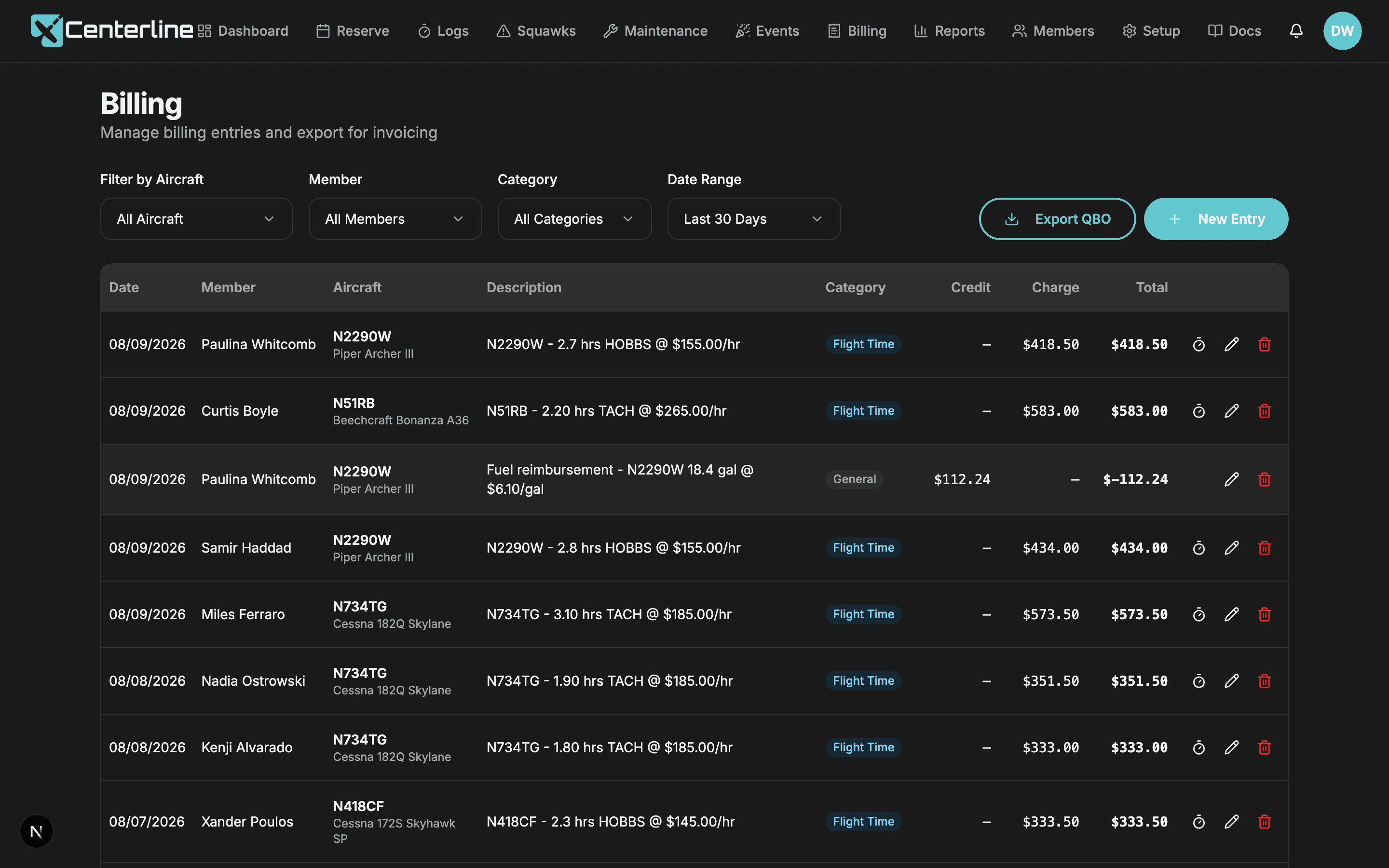Click the $112.24 credit value
This screenshot has width=1389, height=868.
[x=962, y=479]
